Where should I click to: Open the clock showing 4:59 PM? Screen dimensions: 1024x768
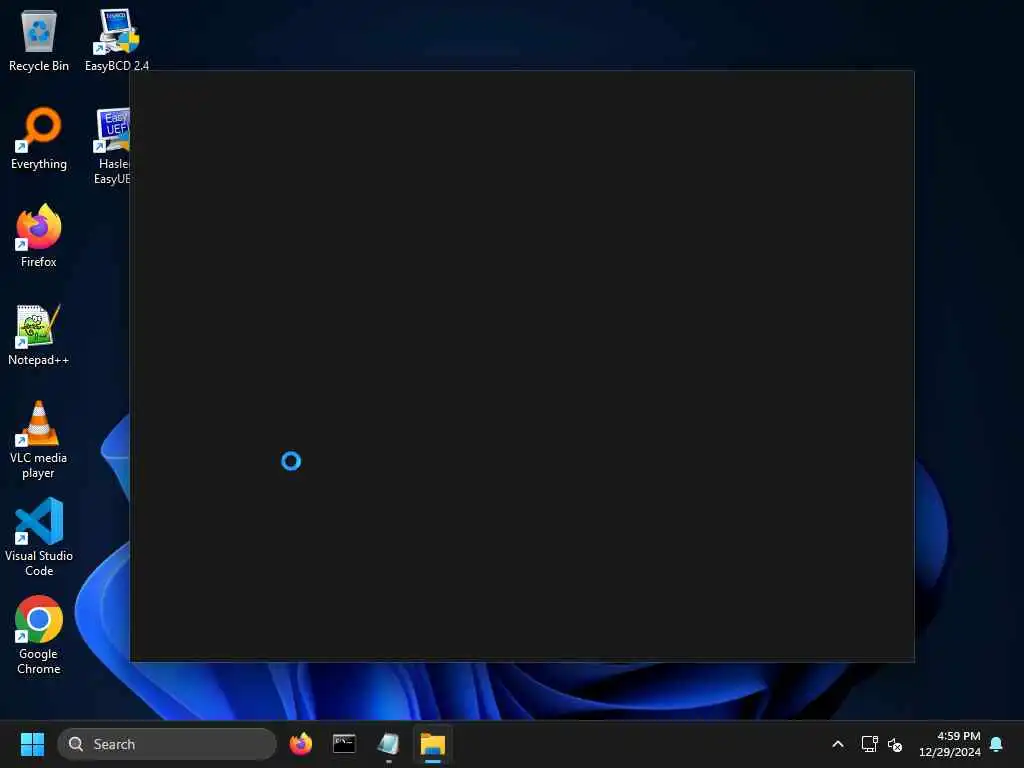(950, 744)
